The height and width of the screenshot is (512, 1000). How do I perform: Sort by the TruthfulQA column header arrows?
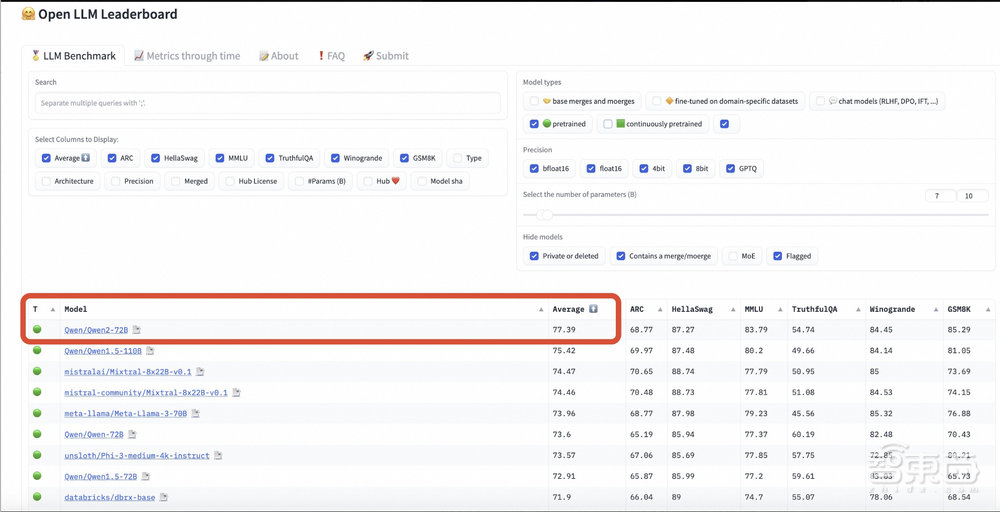[856, 310]
